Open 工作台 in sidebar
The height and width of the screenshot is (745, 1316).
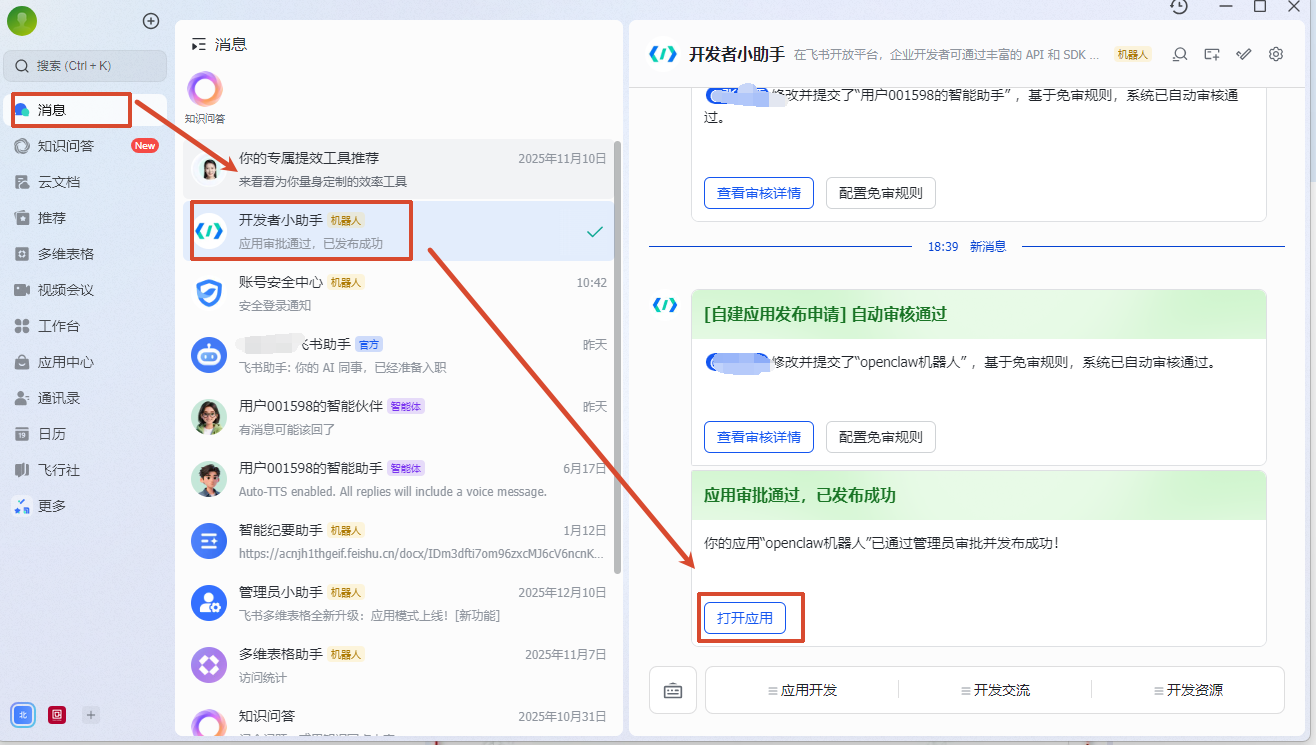pos(84,326)
